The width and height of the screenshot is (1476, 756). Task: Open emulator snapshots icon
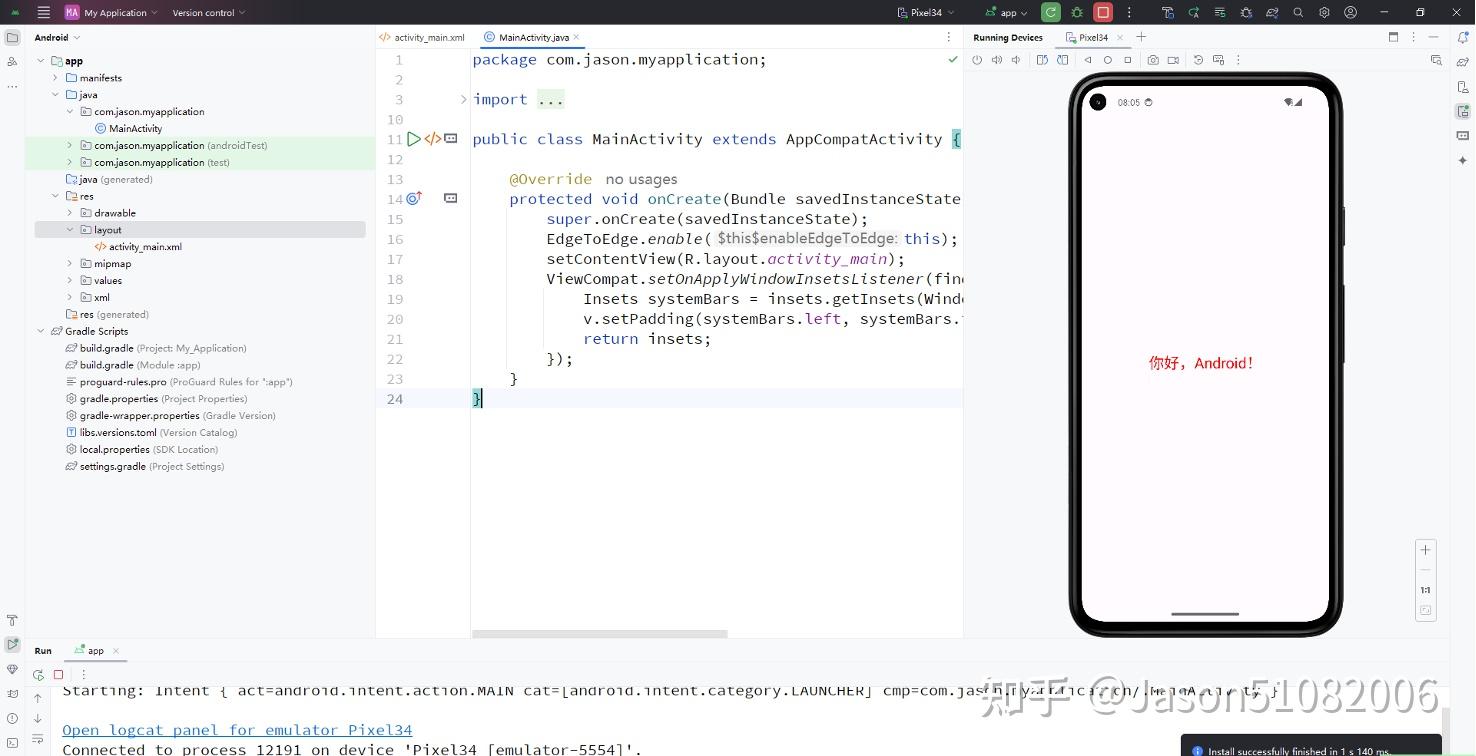[x=1199, y=60]
